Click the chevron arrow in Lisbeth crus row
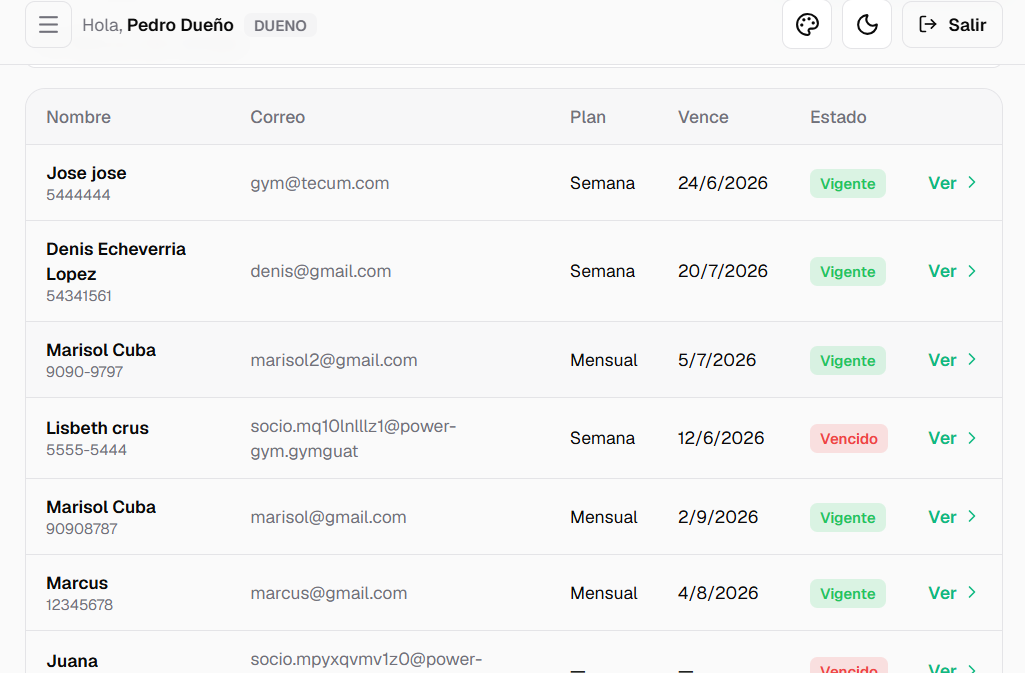Screen dimensions: 1025x673 (972, 438)
